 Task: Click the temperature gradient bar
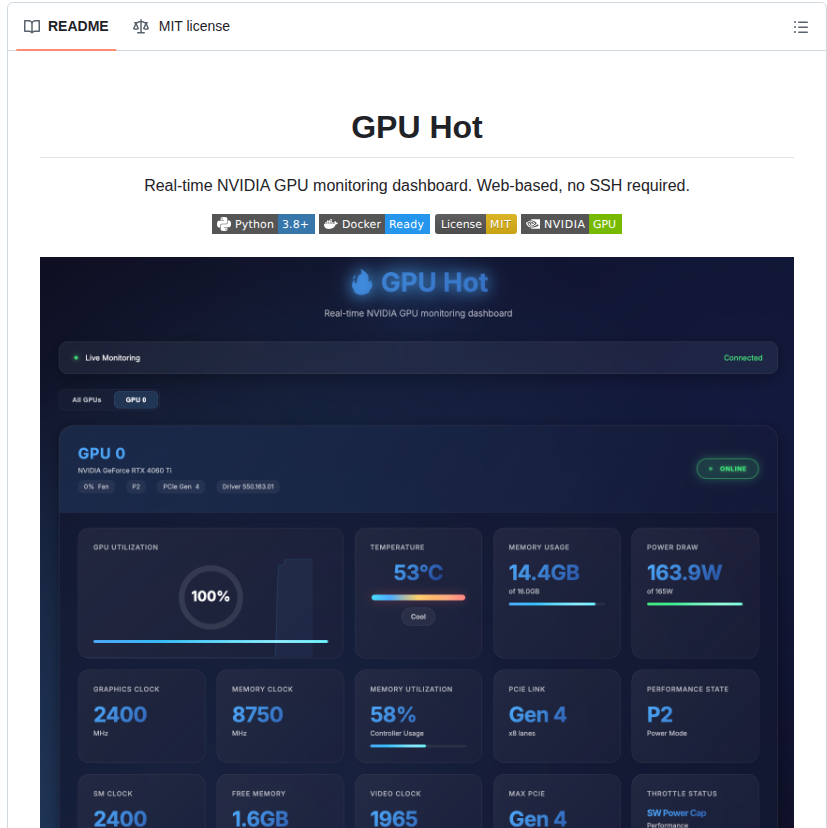(x=418, y=597)
